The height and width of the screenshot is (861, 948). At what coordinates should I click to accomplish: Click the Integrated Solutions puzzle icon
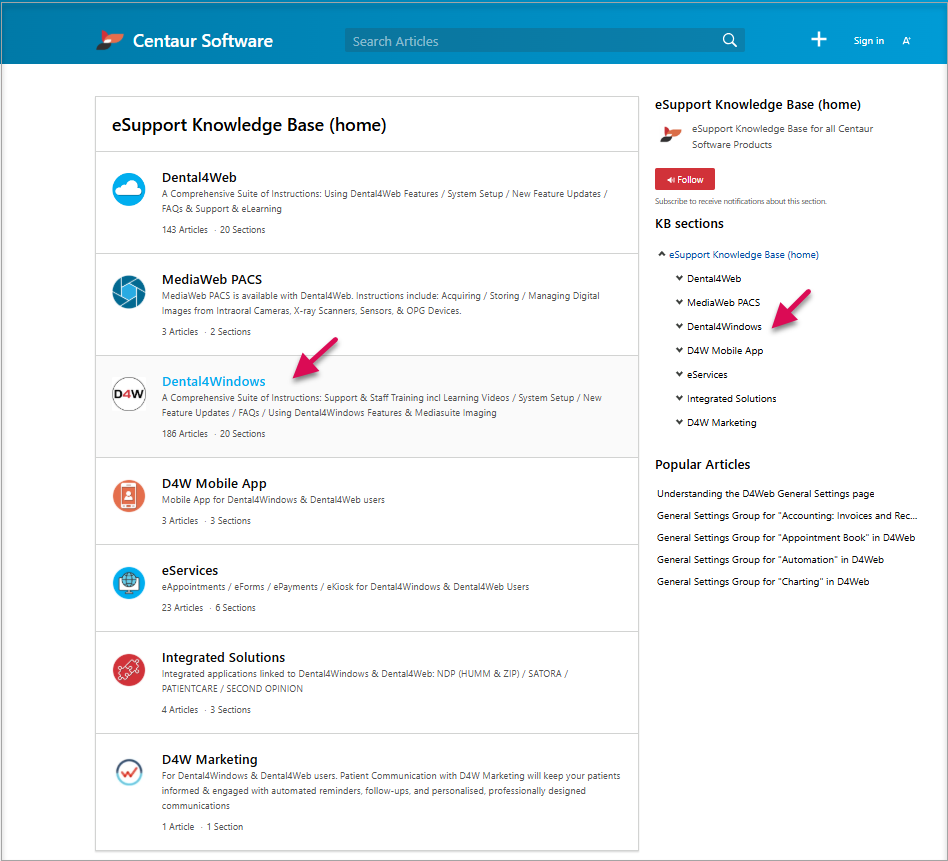129,670
